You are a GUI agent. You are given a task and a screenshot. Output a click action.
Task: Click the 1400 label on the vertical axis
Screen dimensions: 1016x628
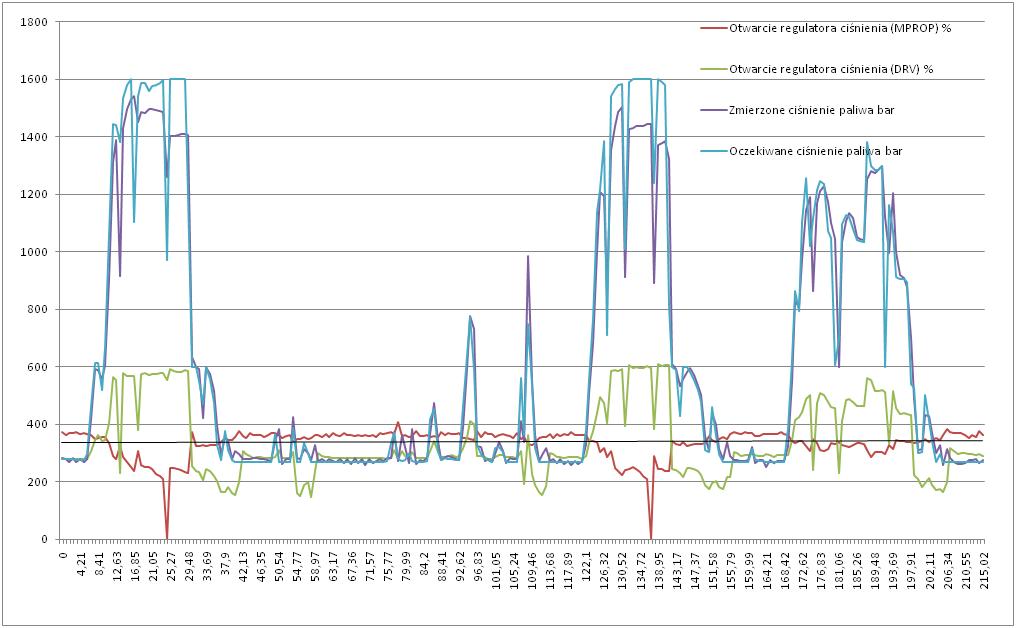click(35, 137)
